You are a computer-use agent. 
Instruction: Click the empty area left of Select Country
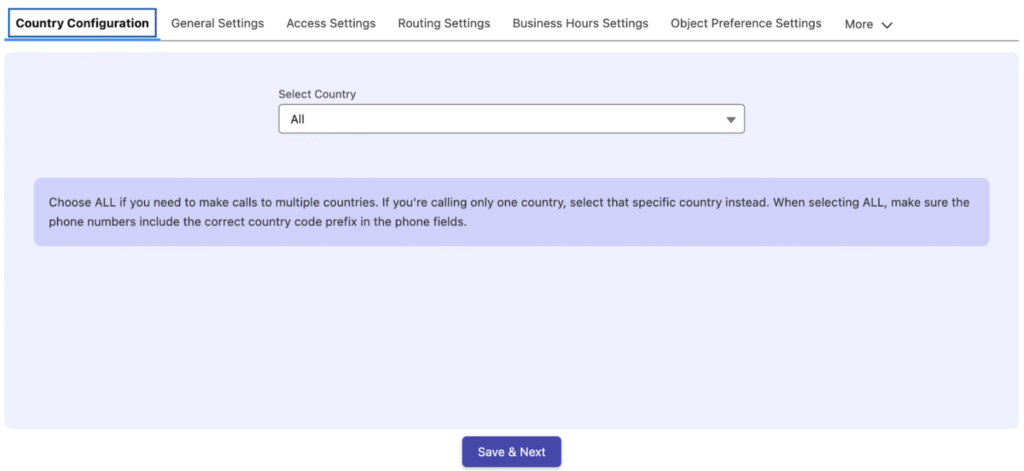pos(140,110)
